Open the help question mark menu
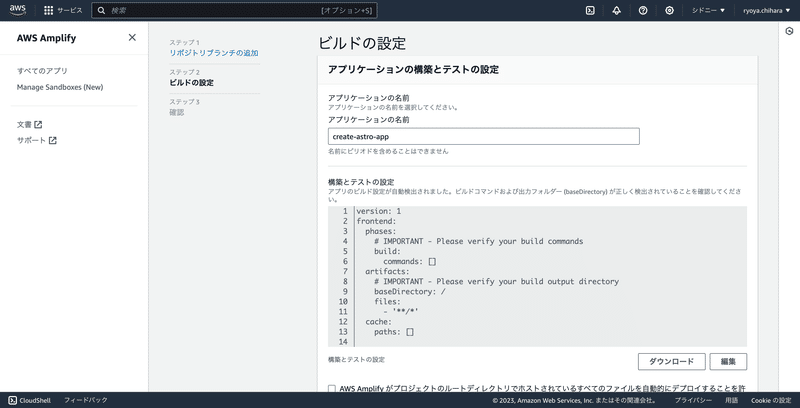Image resolution: width=800 pixels, height=408 pixels. point(643,10)
